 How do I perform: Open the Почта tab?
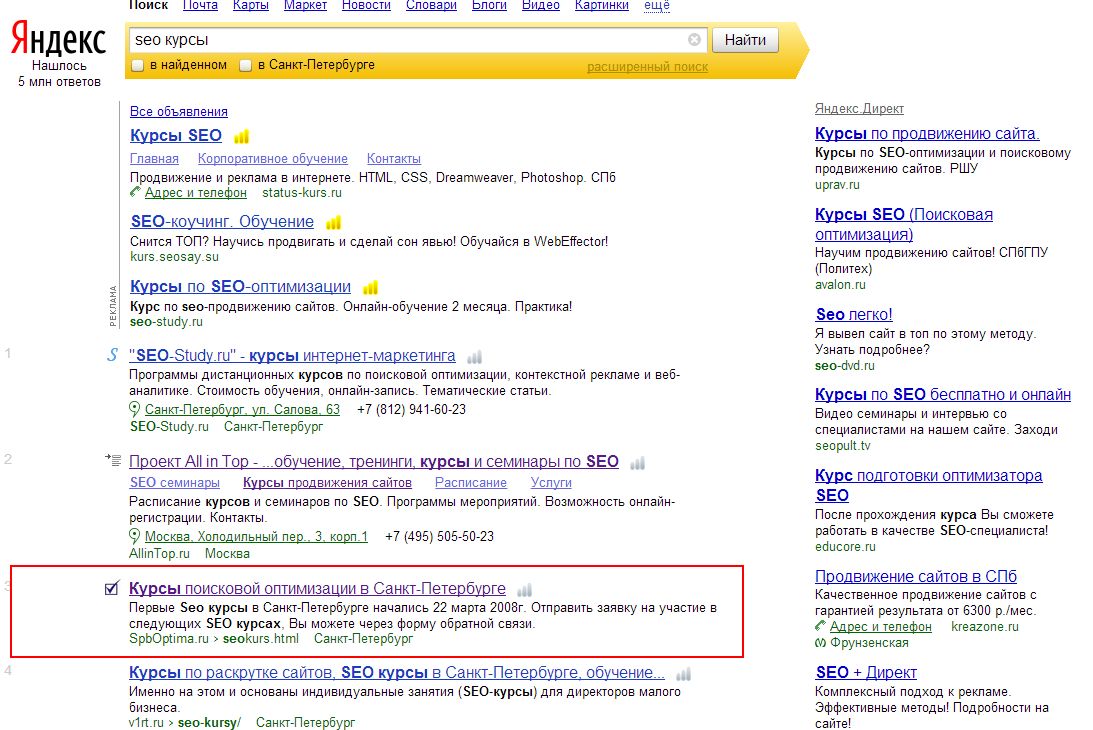click(200, 6)
